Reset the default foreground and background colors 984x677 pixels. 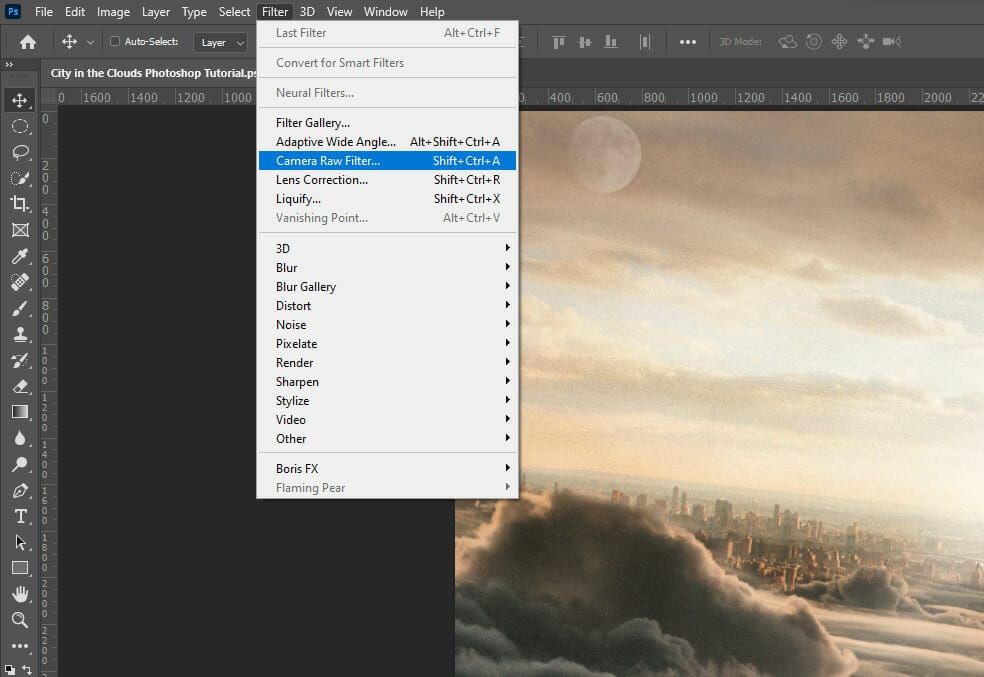click(10, 670)
